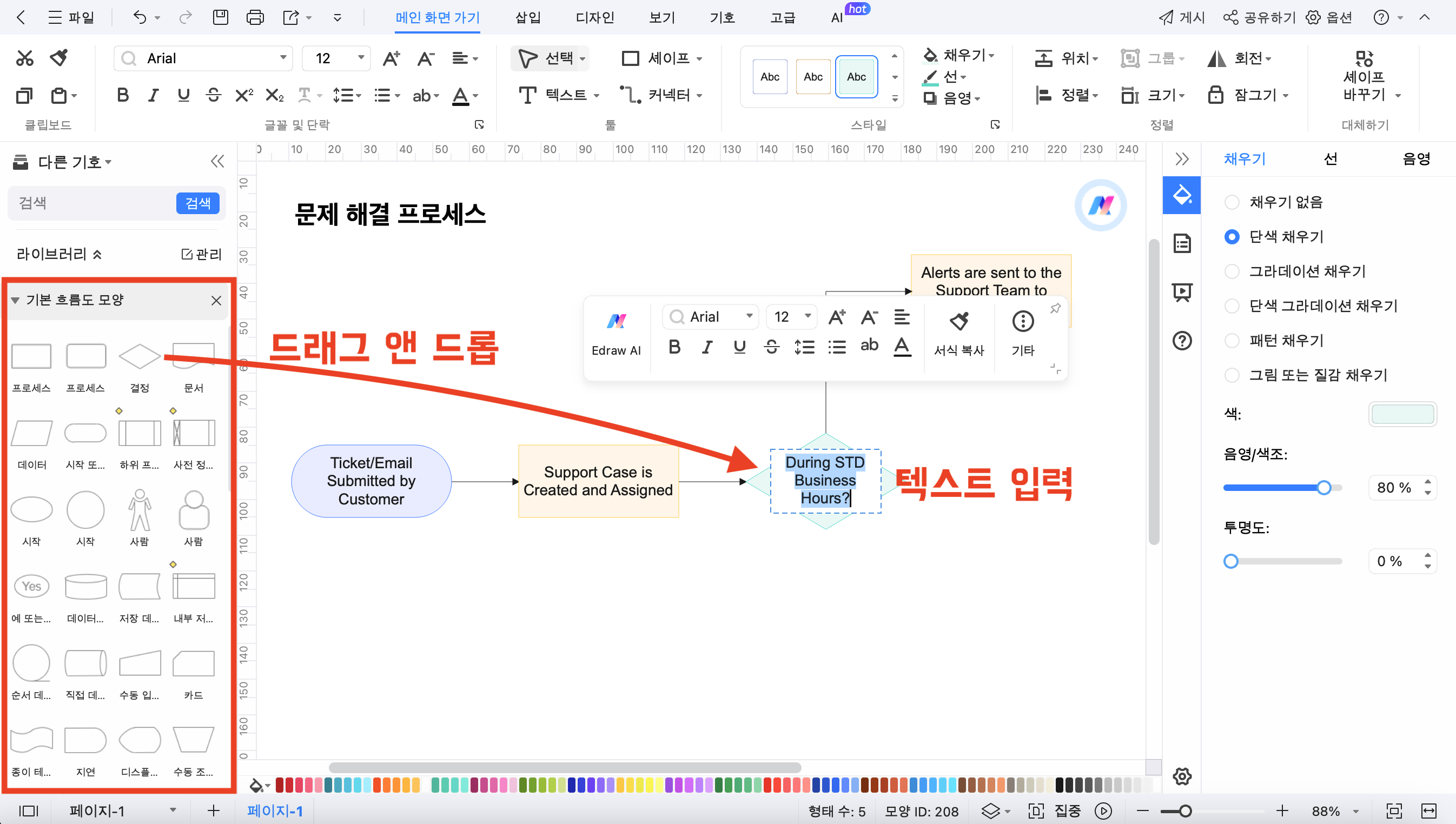Select the 결정 diamond shape in library

click(139, 356)
